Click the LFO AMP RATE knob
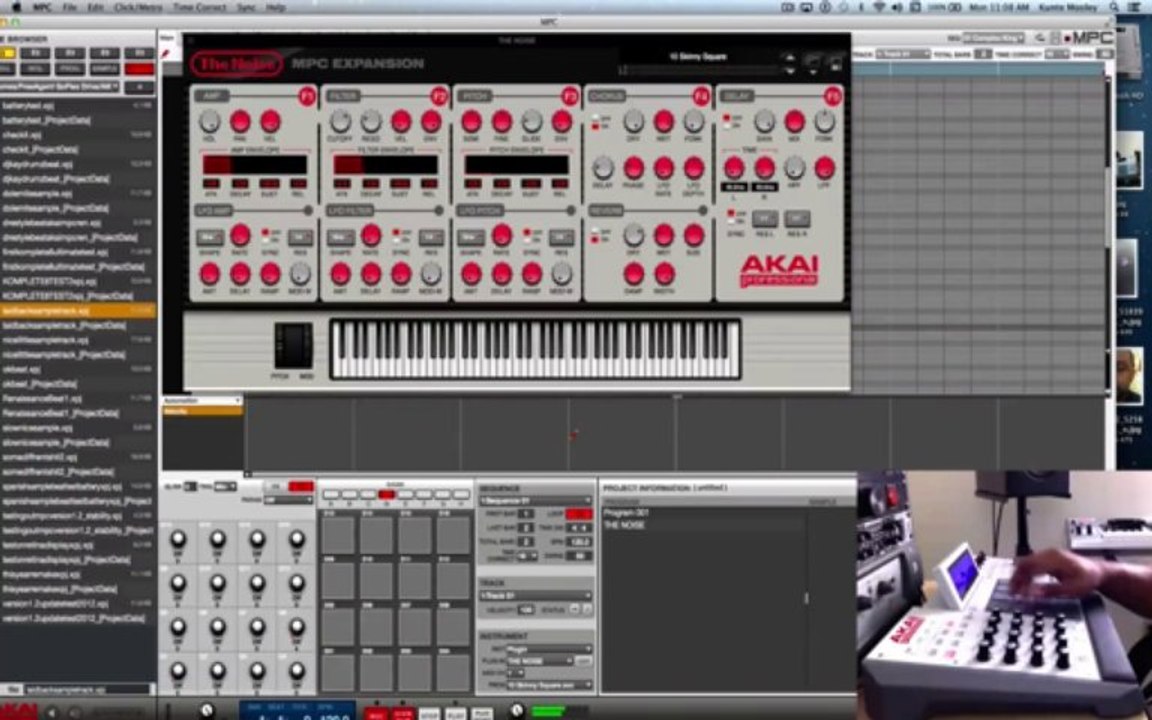 (x=240, y=235)
